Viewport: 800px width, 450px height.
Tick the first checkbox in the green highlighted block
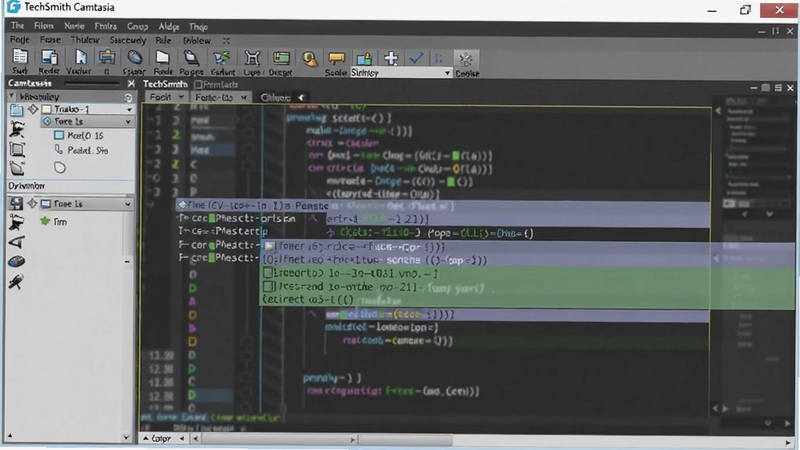268,273
